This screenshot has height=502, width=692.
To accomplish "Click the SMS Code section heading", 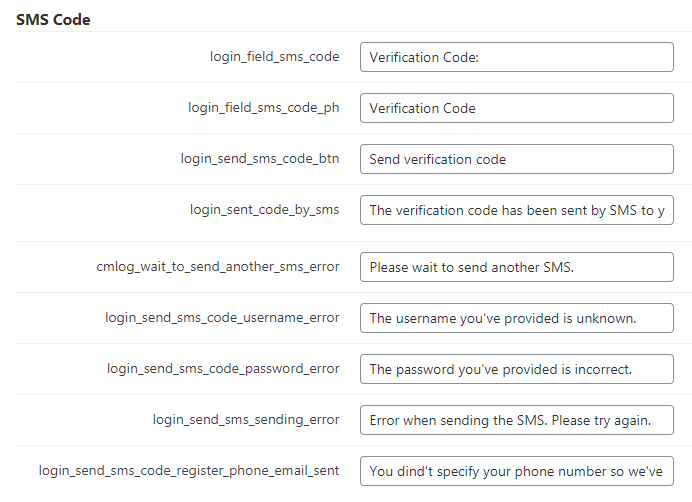I will pyautogui.click(x=53, y=20).
